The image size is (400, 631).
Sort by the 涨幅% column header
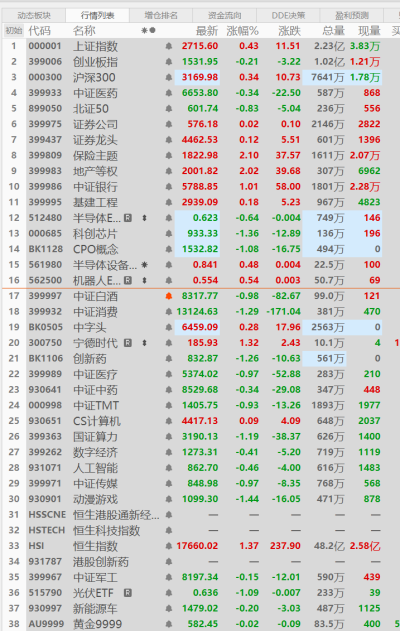click(x=243, y=31)
